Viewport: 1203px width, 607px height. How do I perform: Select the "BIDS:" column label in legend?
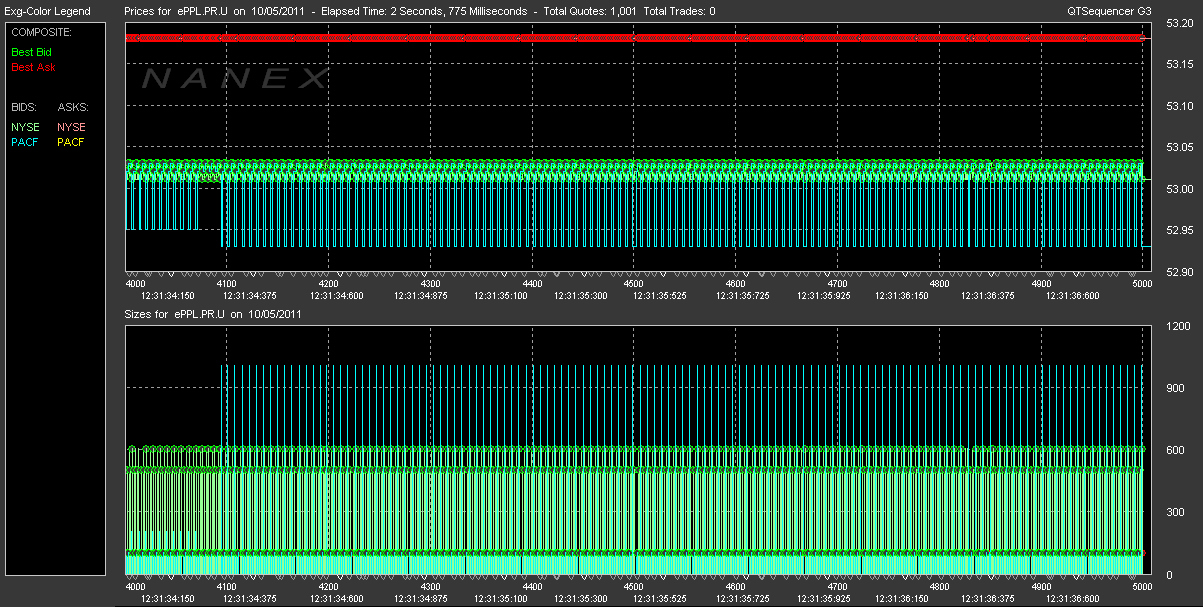(25, 107)
